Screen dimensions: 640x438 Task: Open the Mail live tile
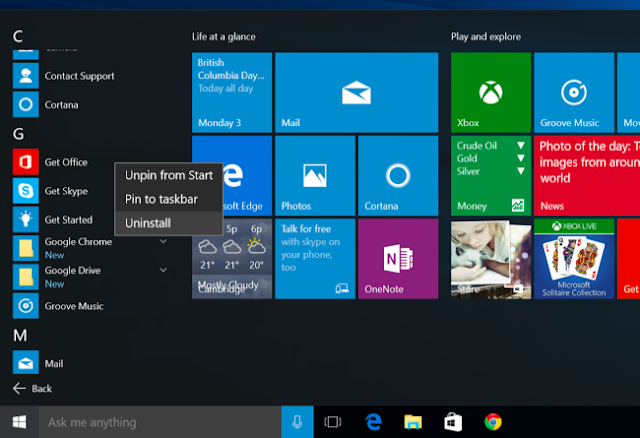[356, 92]
